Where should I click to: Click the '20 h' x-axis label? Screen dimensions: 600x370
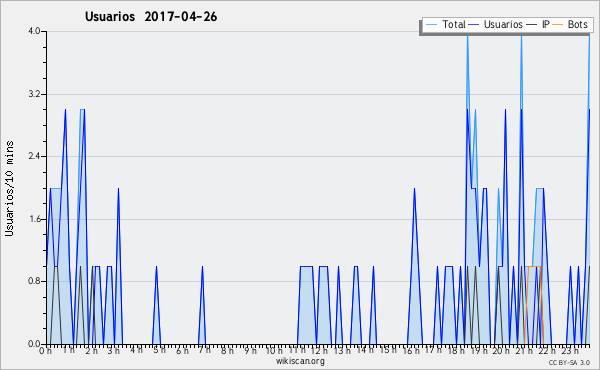click(501, 350)
